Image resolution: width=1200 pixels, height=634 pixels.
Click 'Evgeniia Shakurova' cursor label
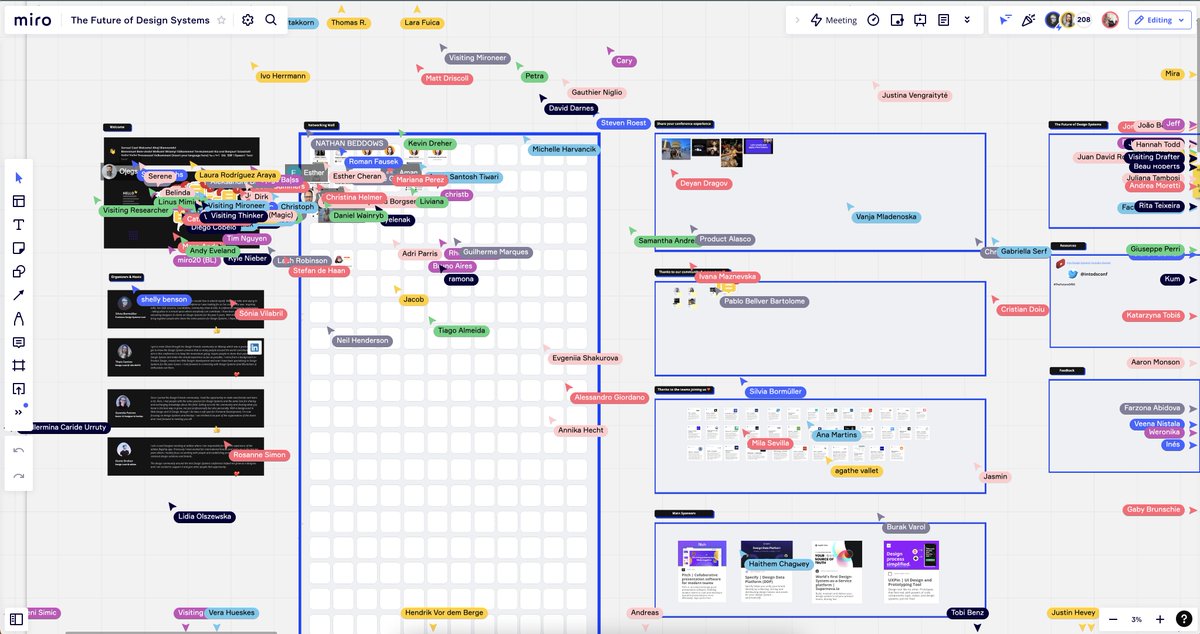click(586, 358)
